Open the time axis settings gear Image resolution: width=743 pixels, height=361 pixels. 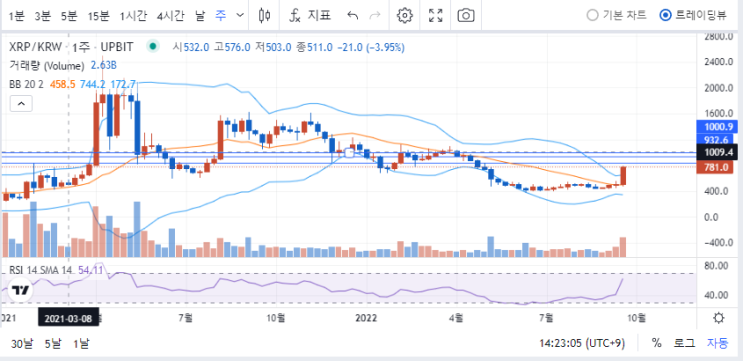tap(718, 317)
